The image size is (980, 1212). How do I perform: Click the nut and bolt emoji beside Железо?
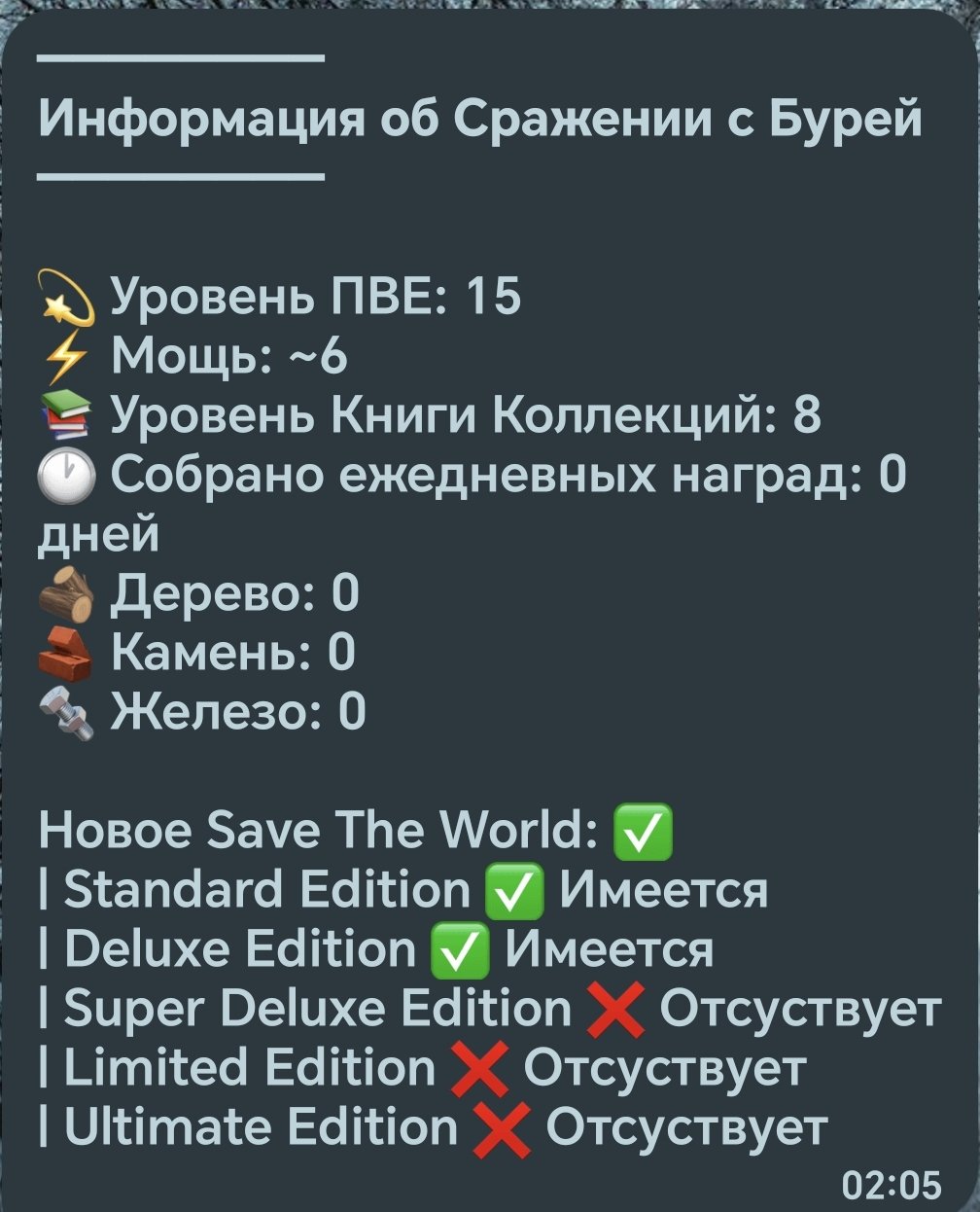66,713
